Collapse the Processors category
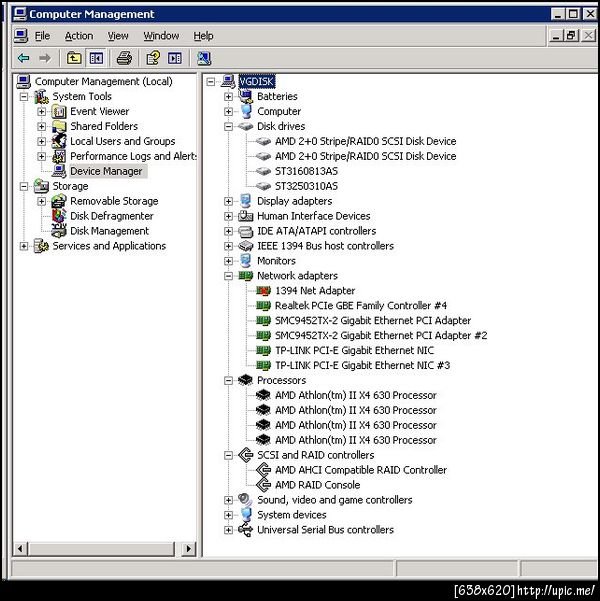This screenshot has height=601, width=600. 228,381
